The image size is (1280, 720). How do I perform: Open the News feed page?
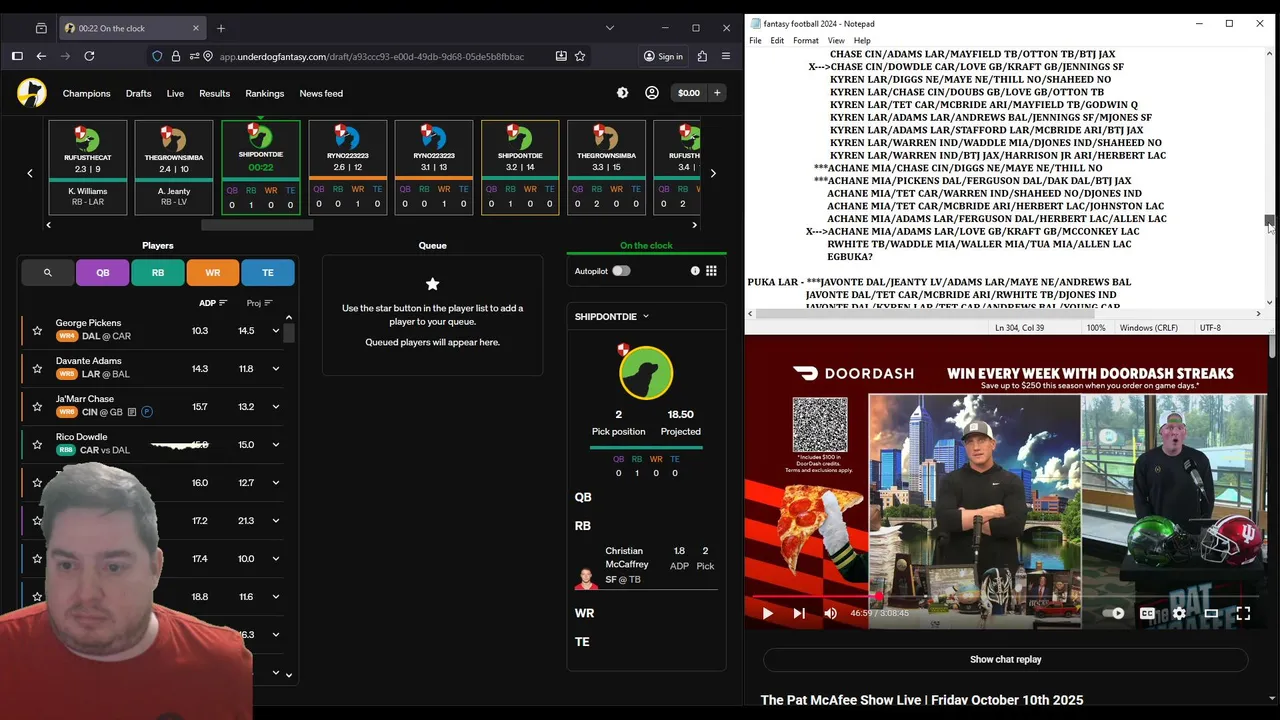(x=321, y=93)
